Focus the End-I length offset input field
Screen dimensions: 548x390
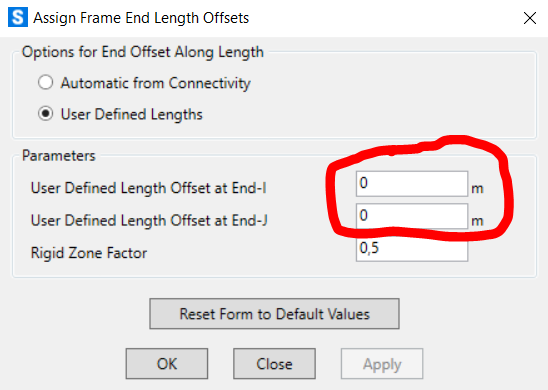pyautogui.click(x=412, y=184)
